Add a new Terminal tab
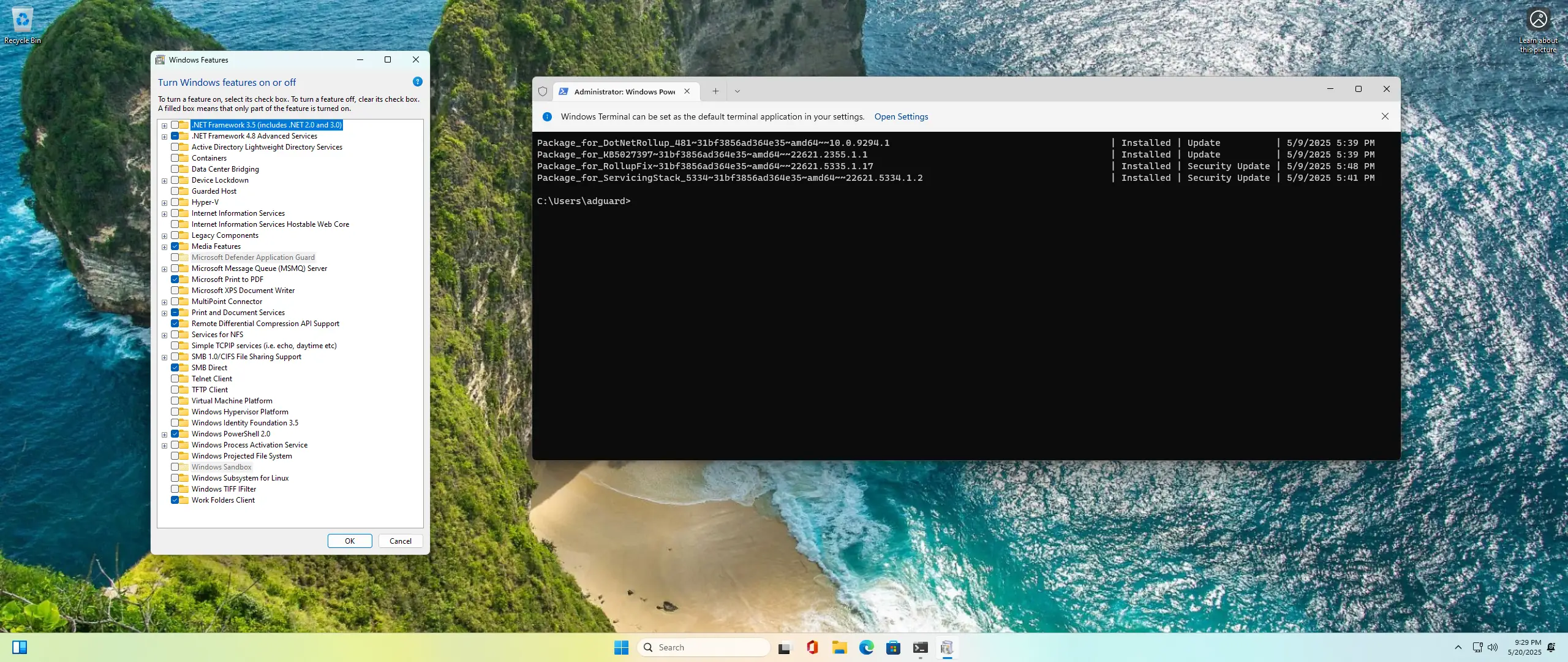Viewport: 1568px width, 662px height. pyautogui.click(x=715, y=91)
